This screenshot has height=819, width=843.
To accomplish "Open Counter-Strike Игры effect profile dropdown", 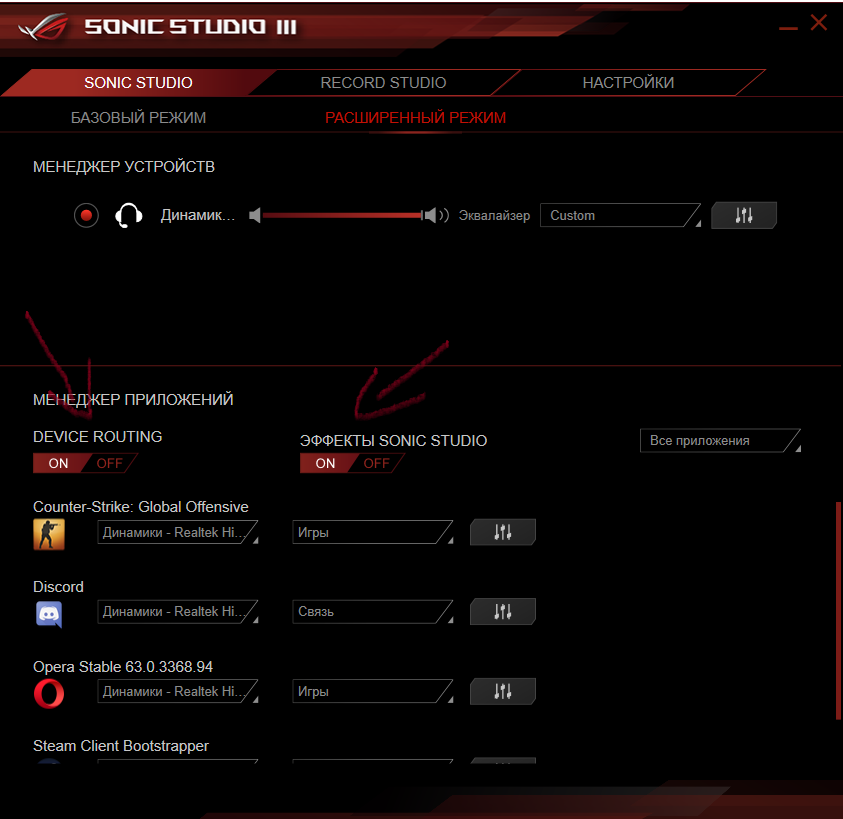I will (x=373, y=532).
